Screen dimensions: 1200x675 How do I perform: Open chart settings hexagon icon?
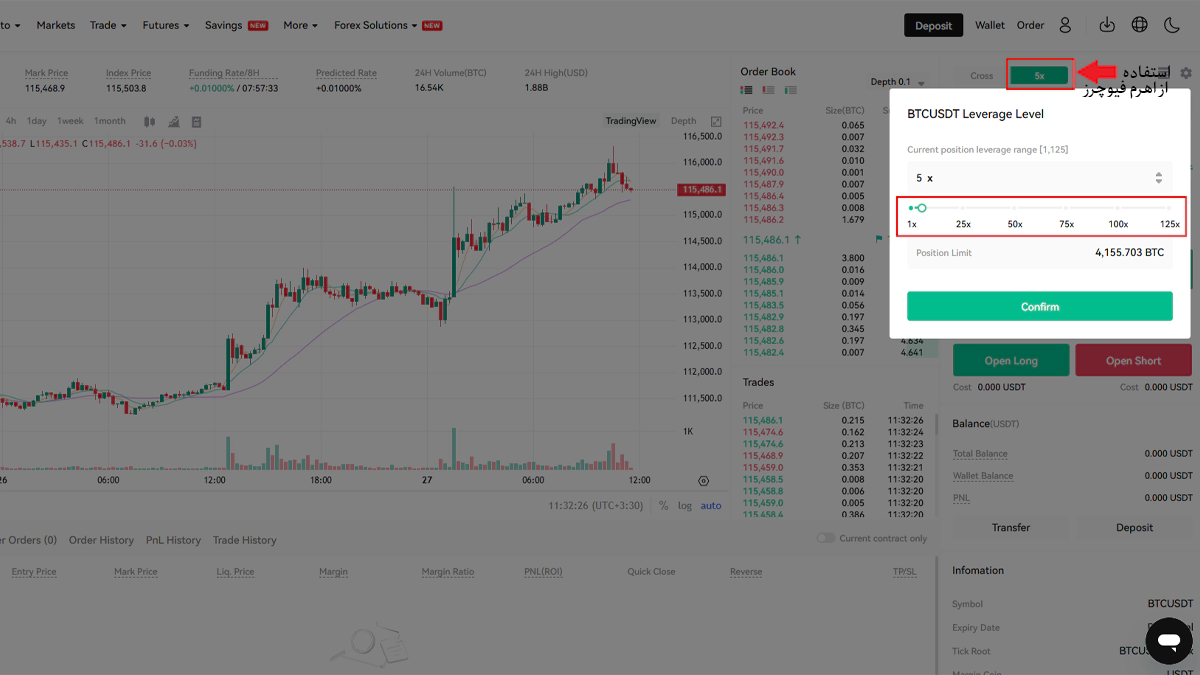pos(704,481)
